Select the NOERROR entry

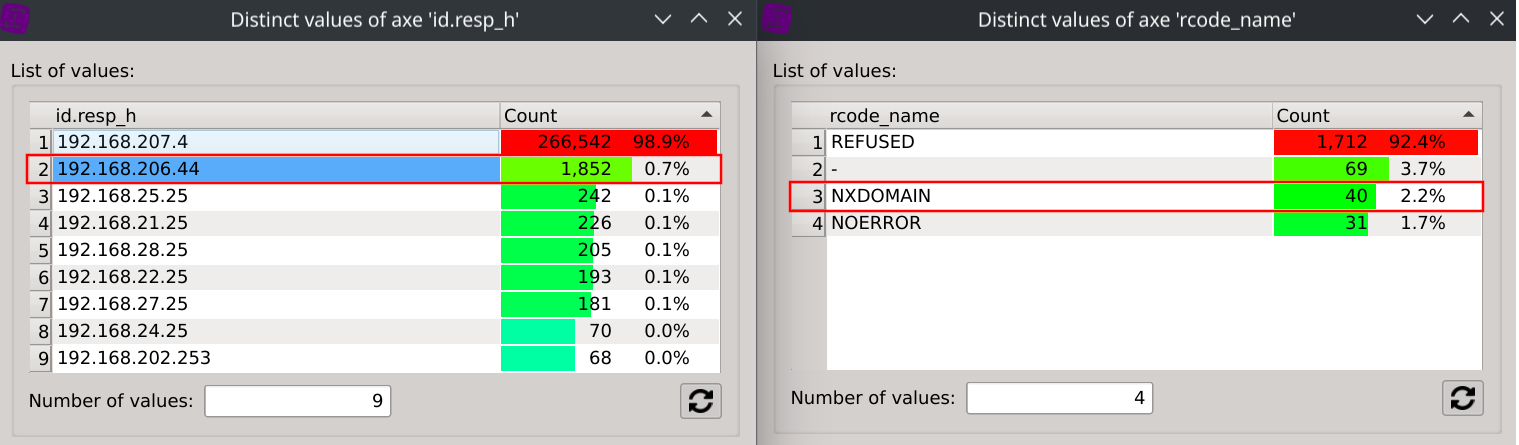click(x=1048, y=223)
